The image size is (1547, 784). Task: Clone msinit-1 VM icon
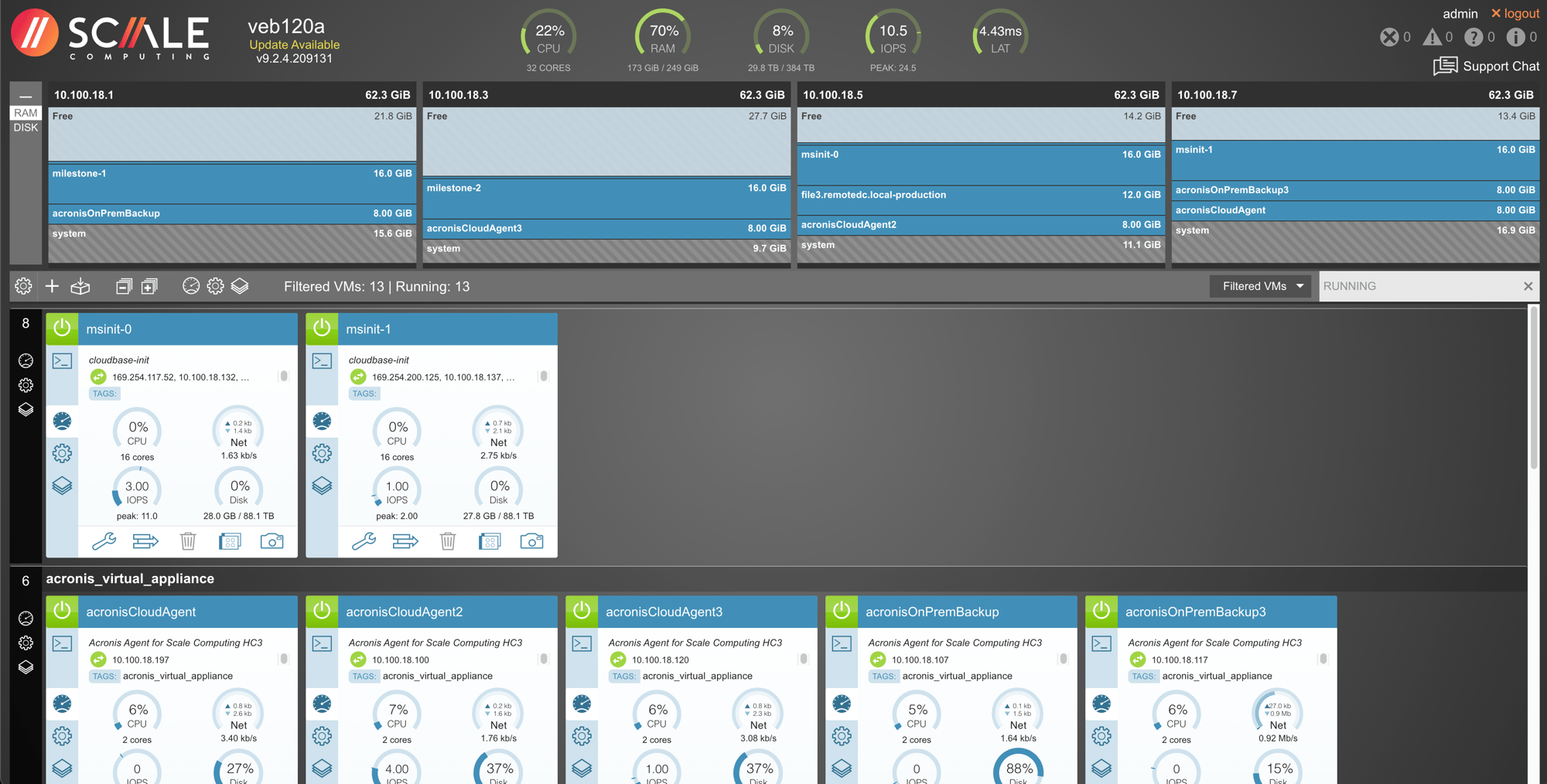[490, 541]
